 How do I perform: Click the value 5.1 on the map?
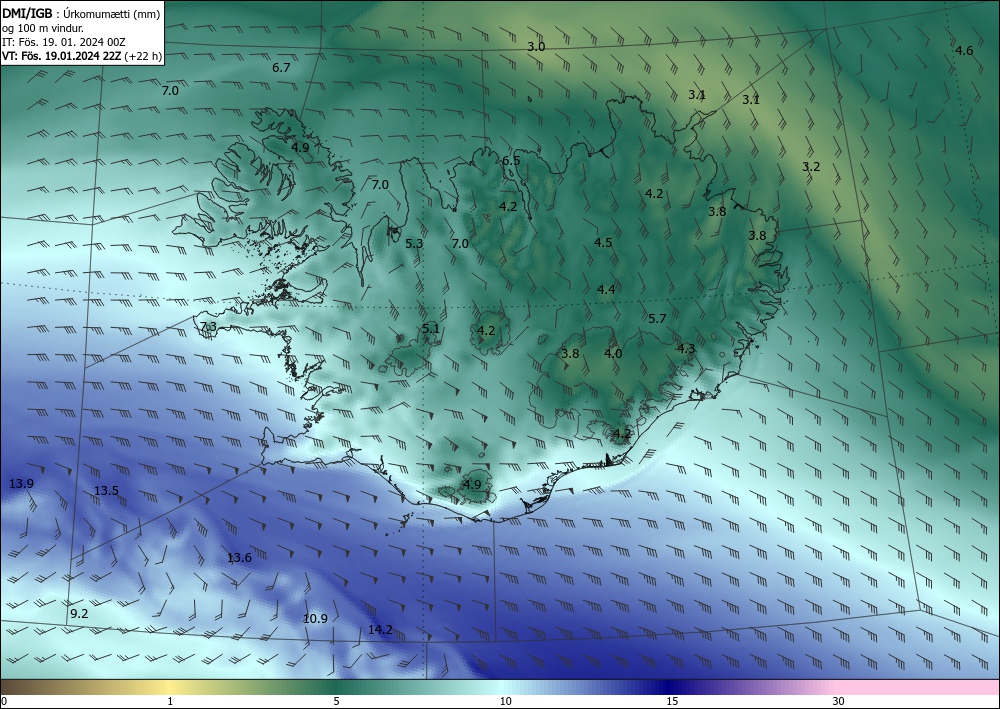click(x=431, y=329)
